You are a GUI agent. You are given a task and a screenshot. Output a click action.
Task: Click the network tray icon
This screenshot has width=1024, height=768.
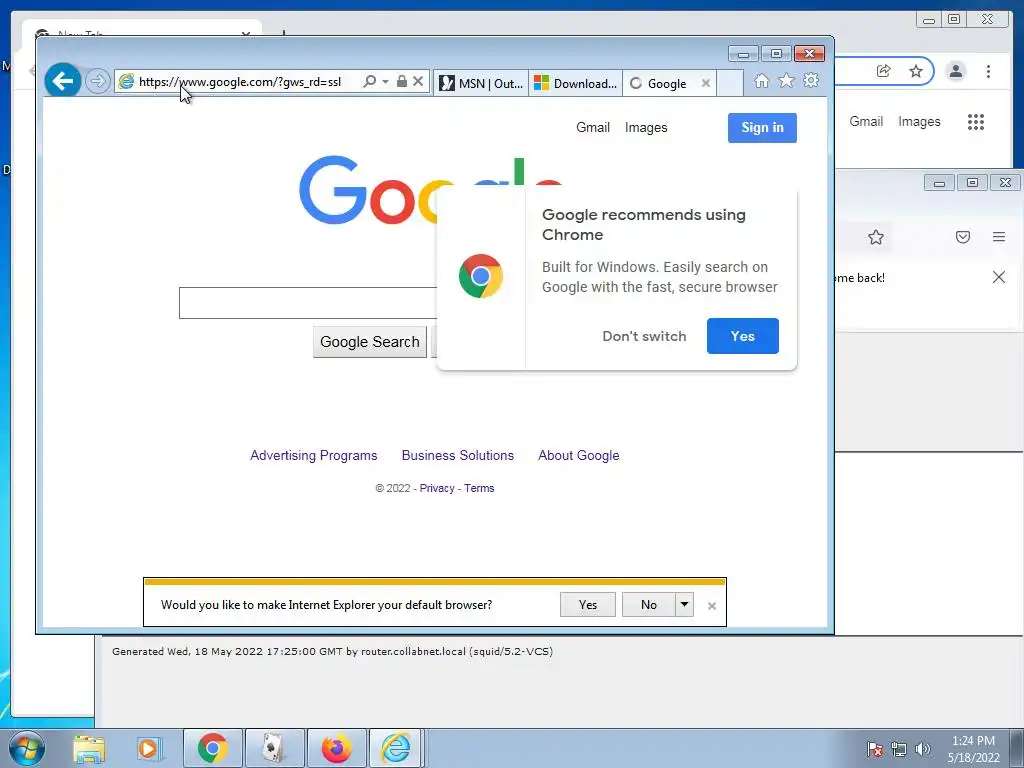point(899,749)
